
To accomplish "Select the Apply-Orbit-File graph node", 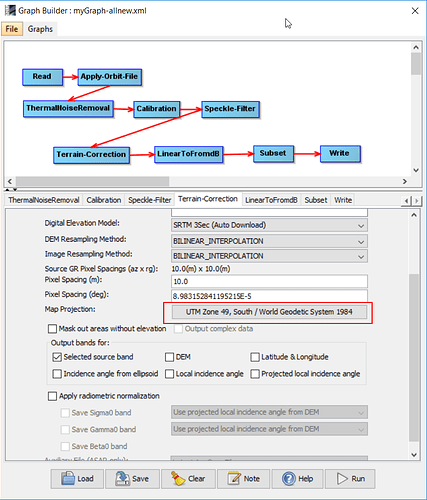I will [110, 77].
